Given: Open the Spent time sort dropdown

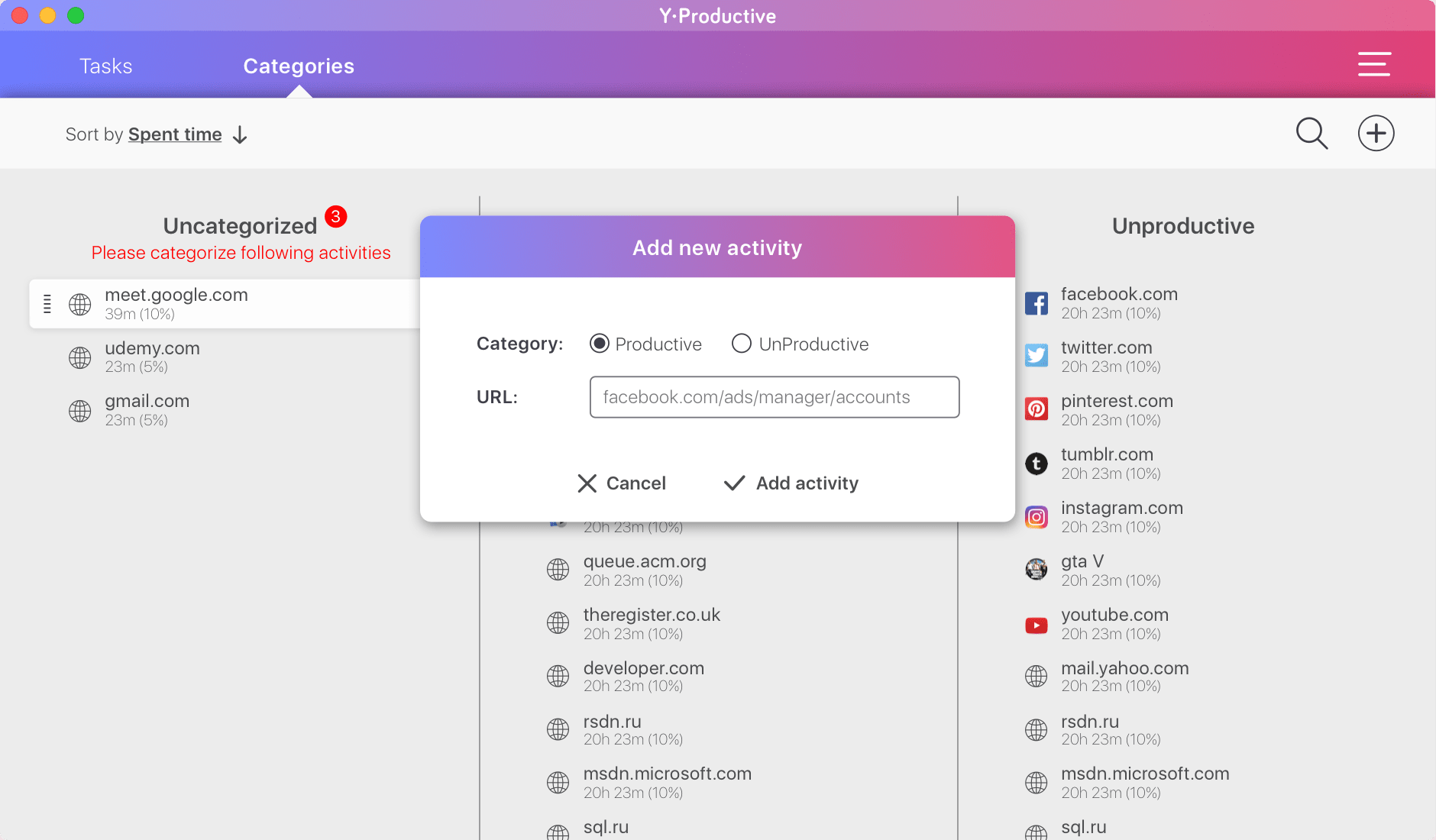Looking at the screenshot, I should click(175, 134).
